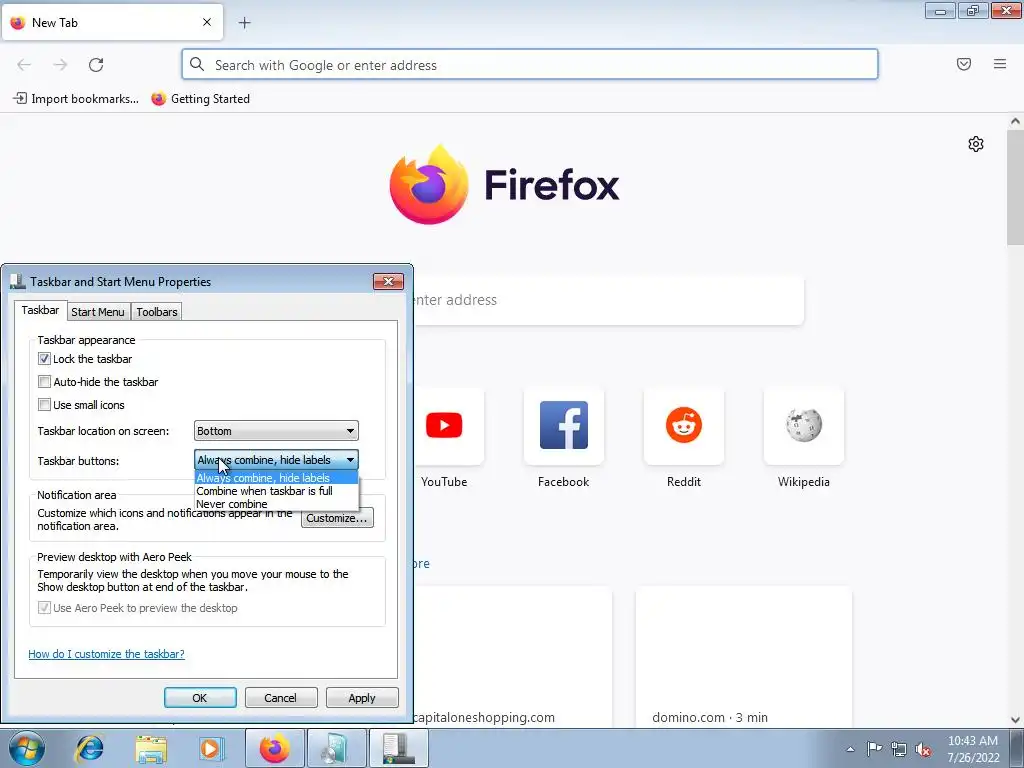Open Windows Explorer folder taskbar icon
The width and height of the screenshot is (1024, 768).
(x=151, y=748)
